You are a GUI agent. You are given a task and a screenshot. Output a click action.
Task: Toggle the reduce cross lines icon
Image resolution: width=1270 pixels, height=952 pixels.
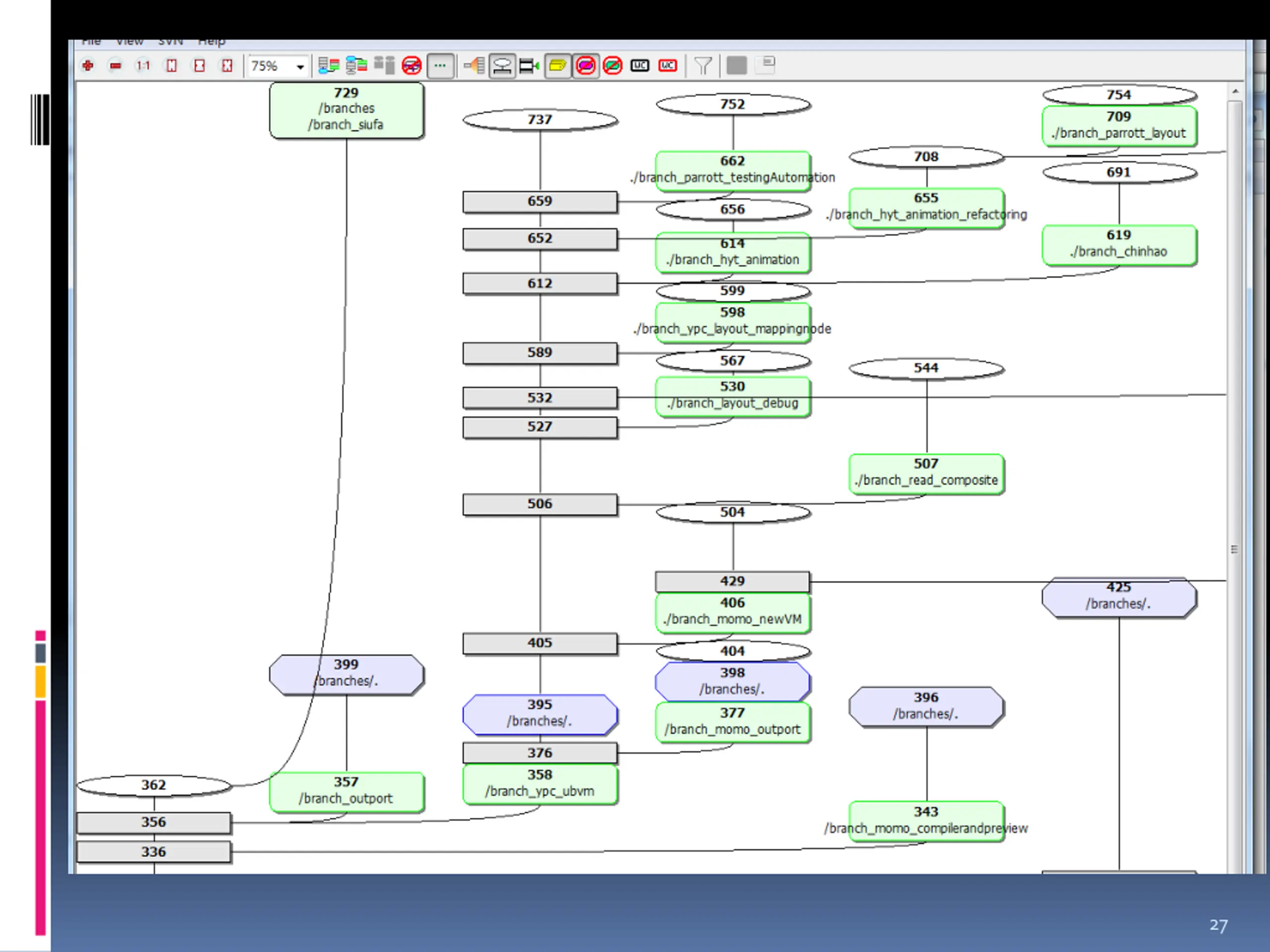[x=412, y=65]
